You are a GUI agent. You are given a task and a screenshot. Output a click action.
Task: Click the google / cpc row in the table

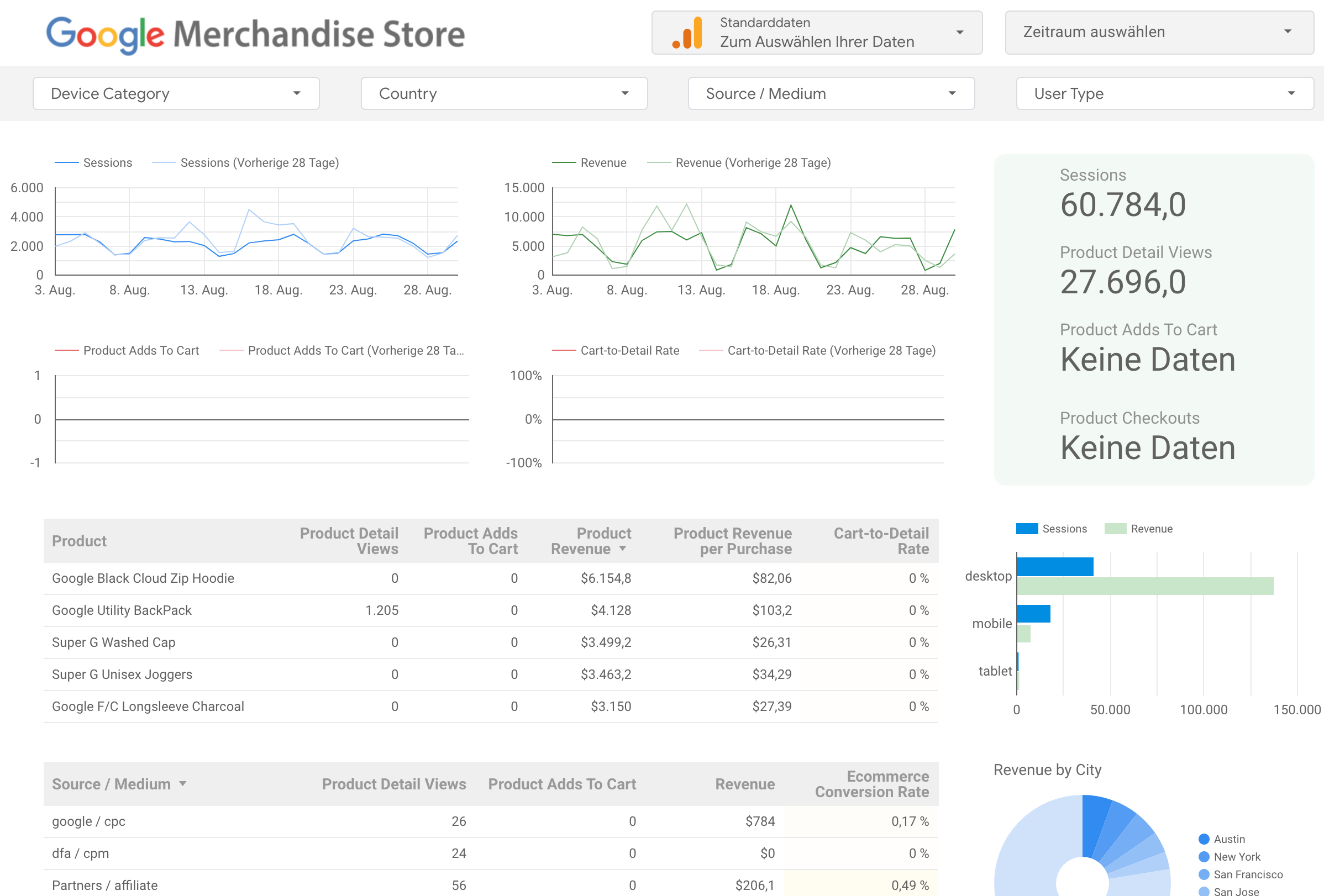click(399, 821)
